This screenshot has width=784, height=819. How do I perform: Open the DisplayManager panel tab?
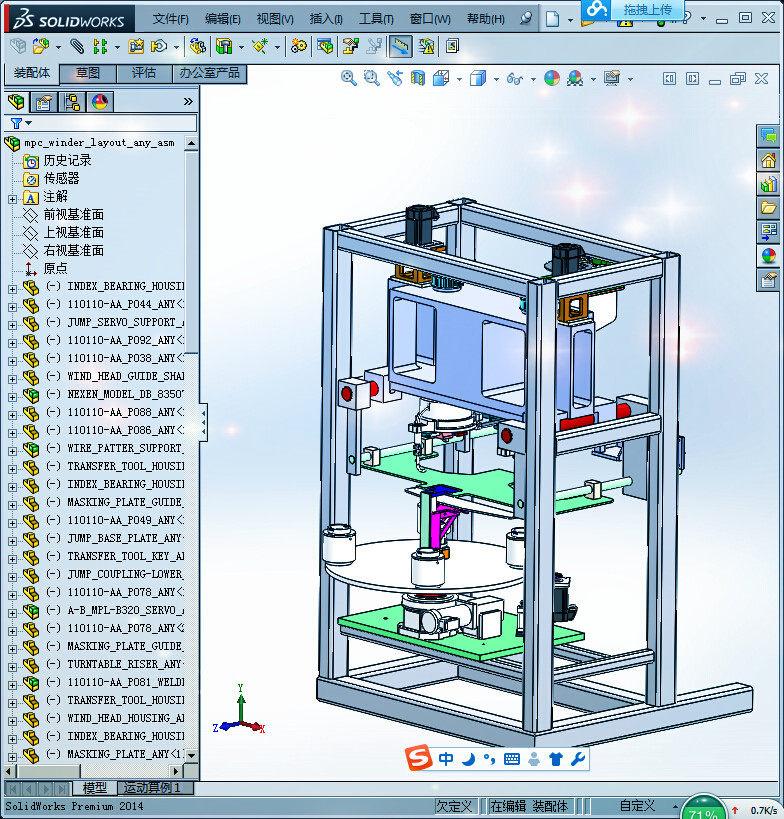100,102
